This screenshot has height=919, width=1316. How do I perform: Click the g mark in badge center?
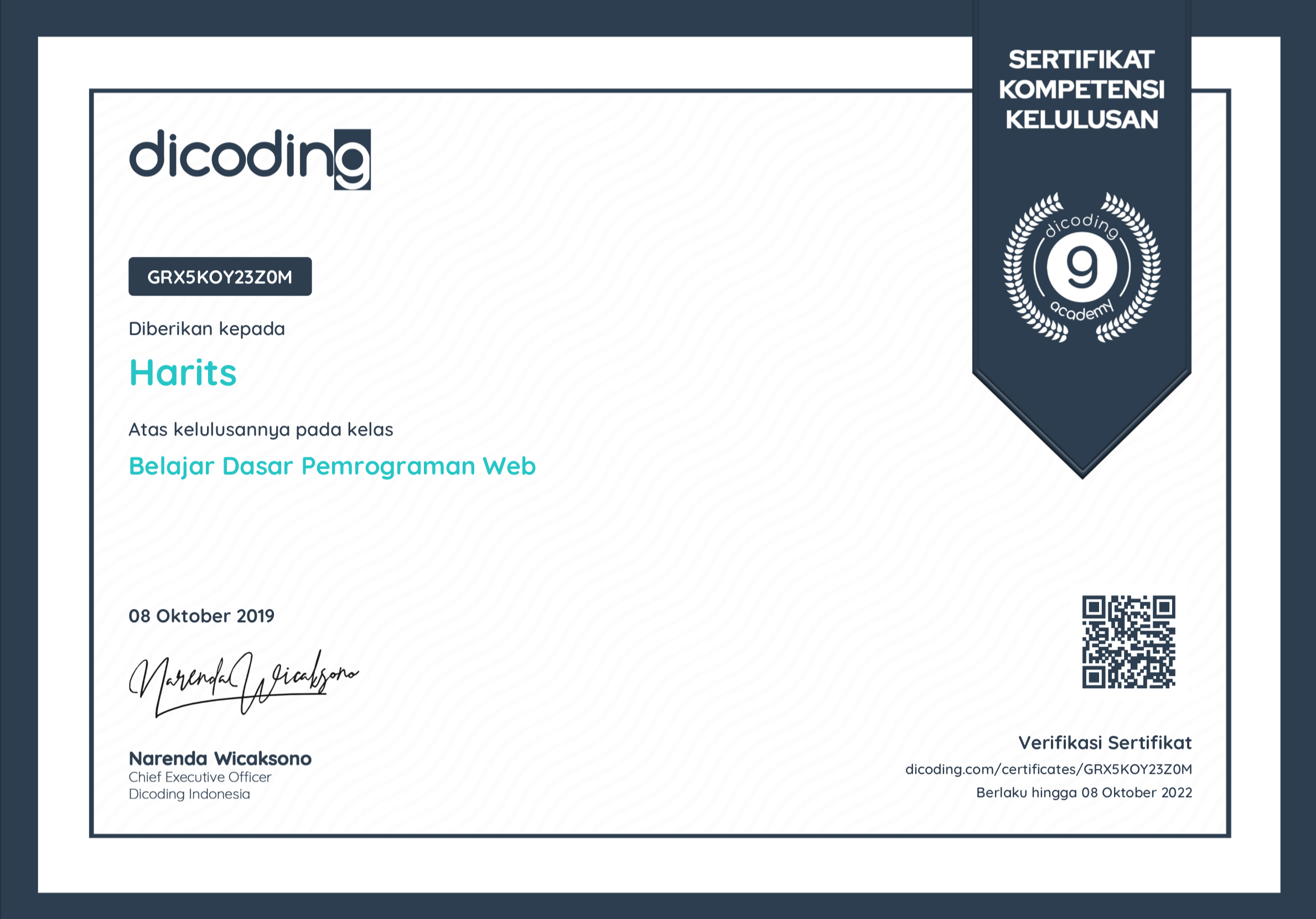(1081, 267)
